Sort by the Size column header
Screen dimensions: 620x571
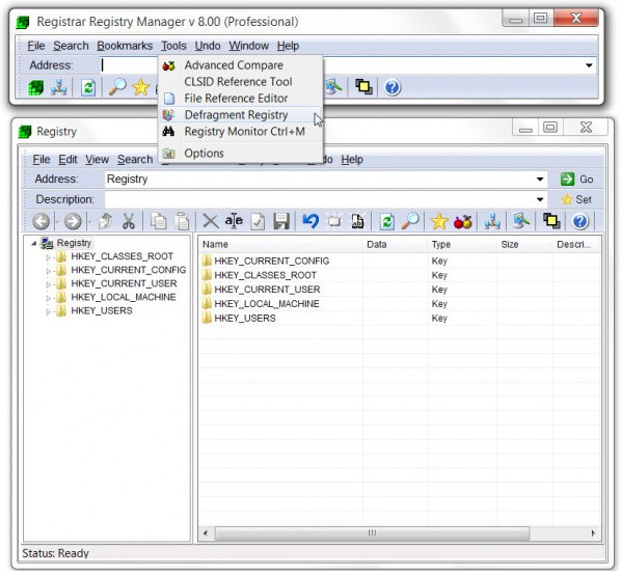tap(524, 245)
